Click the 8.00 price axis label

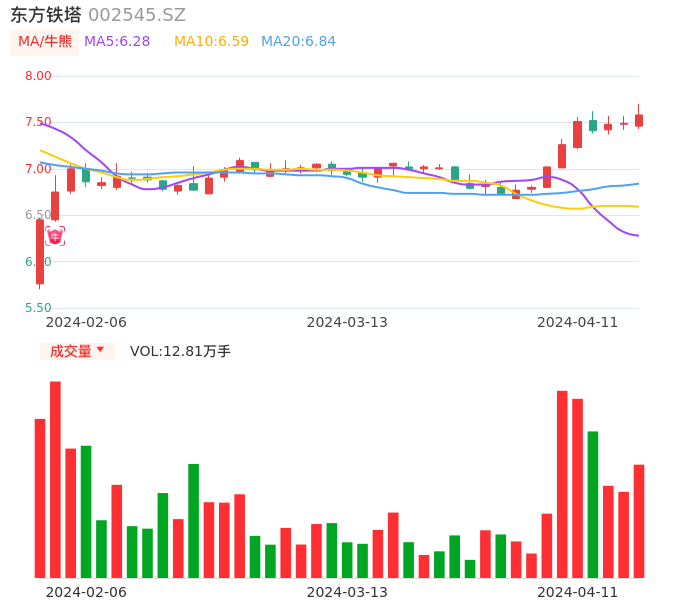(38, 76)
